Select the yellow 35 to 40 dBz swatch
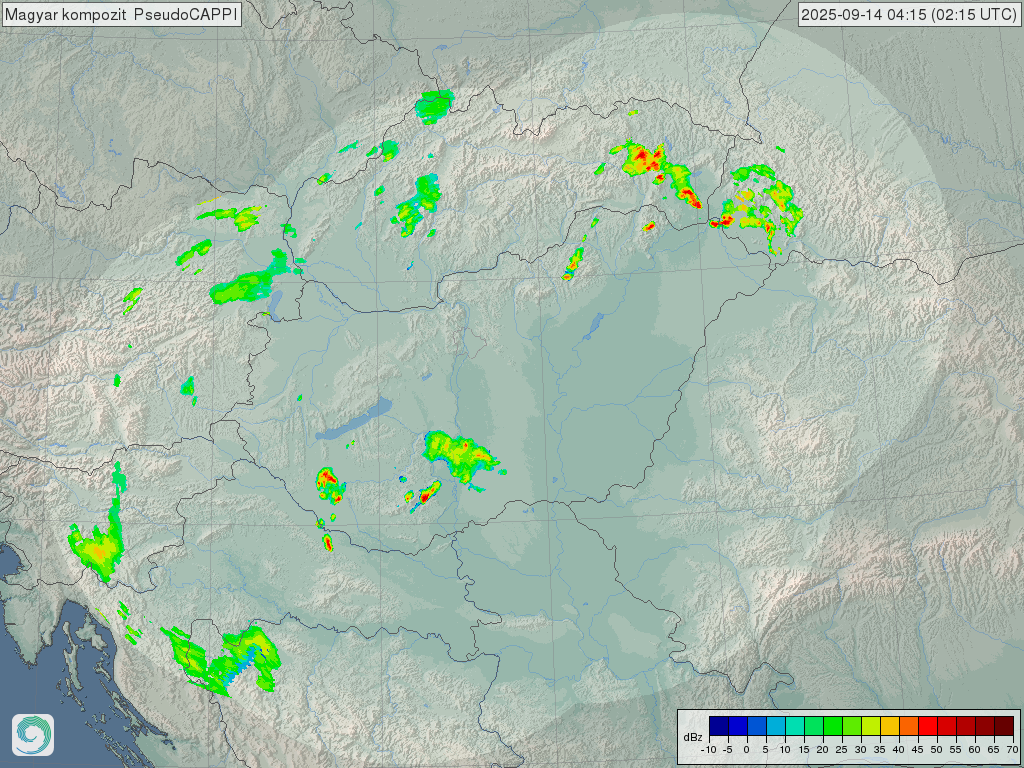Image resolution: width=1024 pixels, height=768 pixels. click(x=890, y=726)
